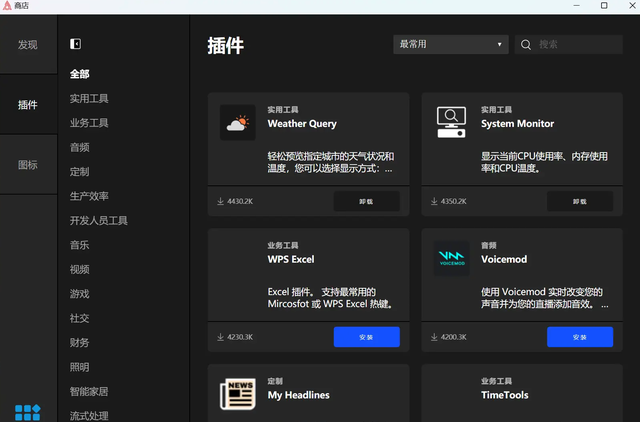Click the 4350.2K download count
This screenshot has height=422, width=640.
point(453,201)
